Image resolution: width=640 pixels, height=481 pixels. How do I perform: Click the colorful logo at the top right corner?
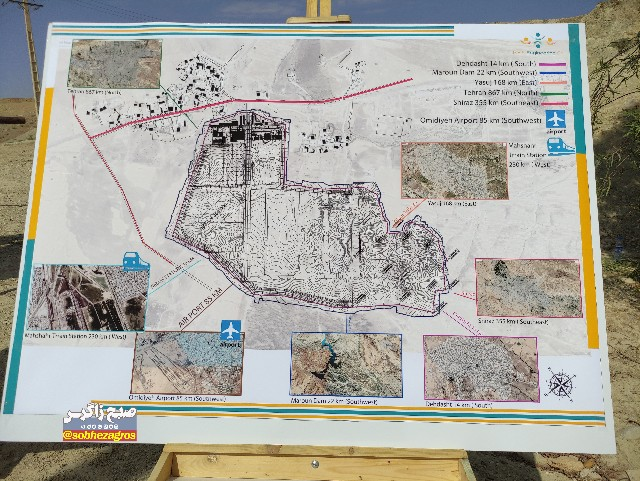(538, 45)
